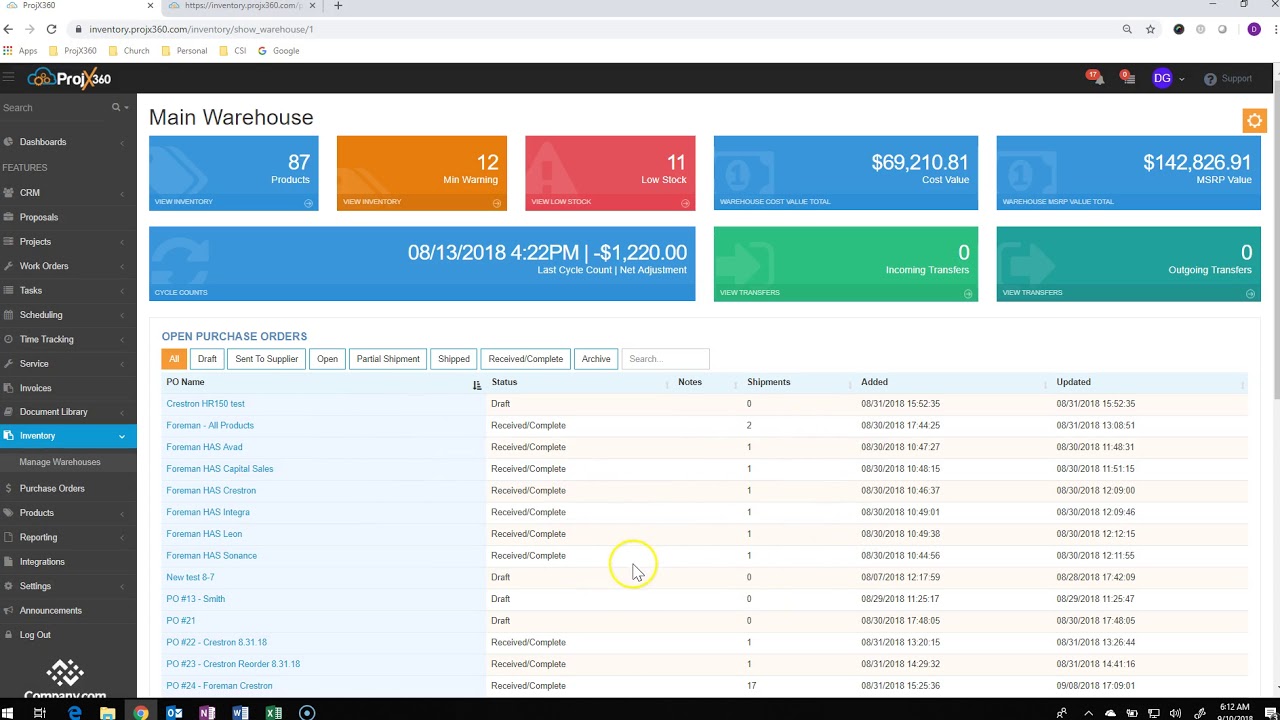Open the Church bookmark folder

click(x=129, y=51)
